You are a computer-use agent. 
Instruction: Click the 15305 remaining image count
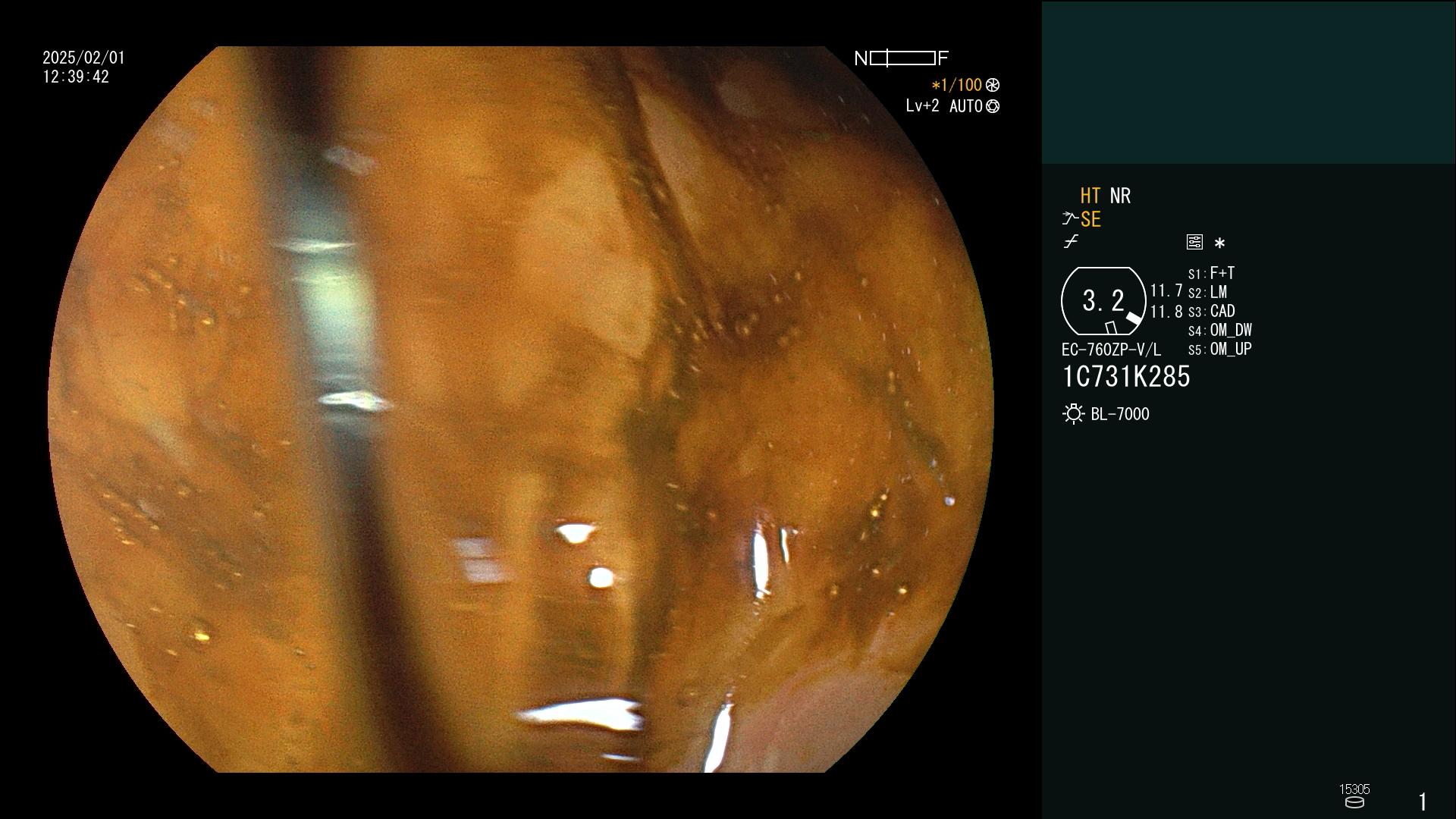1354,789
